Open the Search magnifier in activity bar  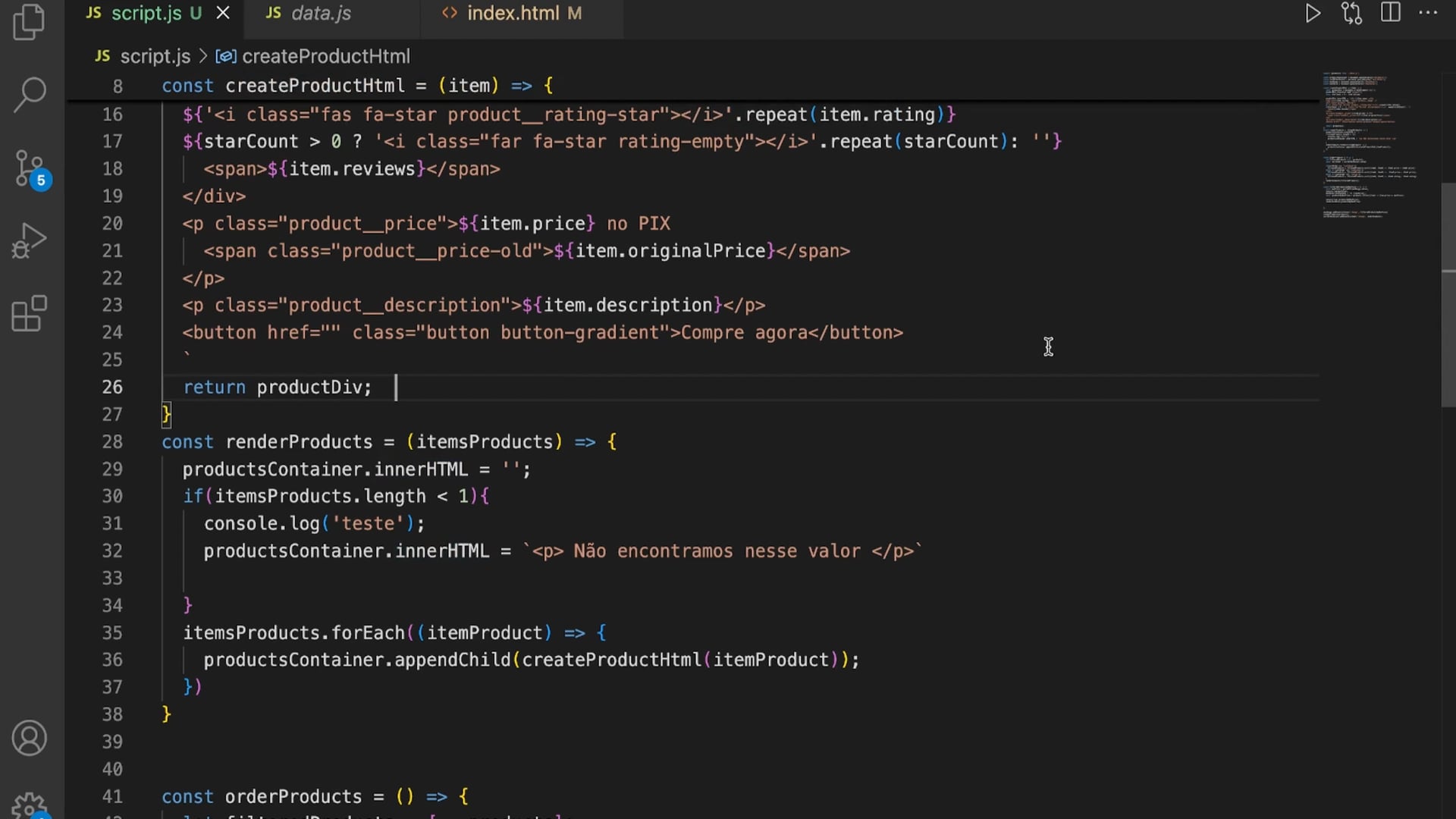pyautogui.click(x=30, y=95)
